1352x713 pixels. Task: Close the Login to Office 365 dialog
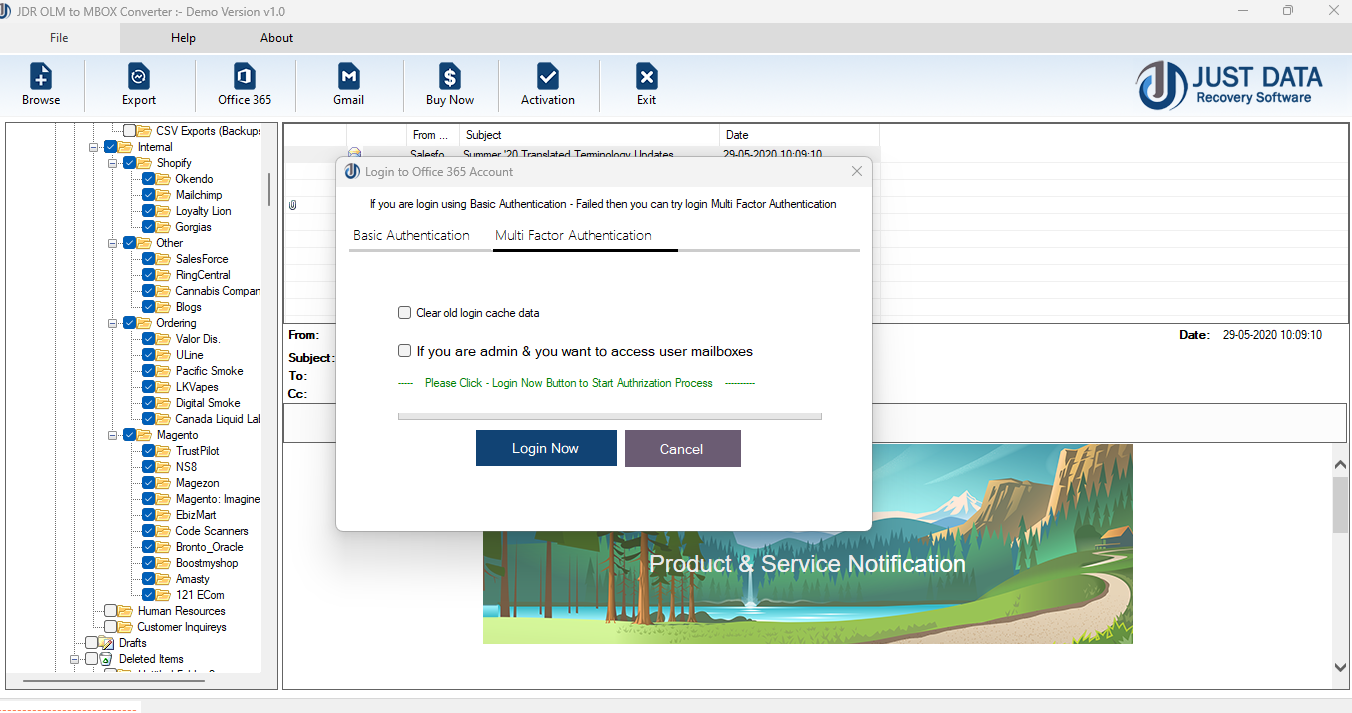pos(857,171)
